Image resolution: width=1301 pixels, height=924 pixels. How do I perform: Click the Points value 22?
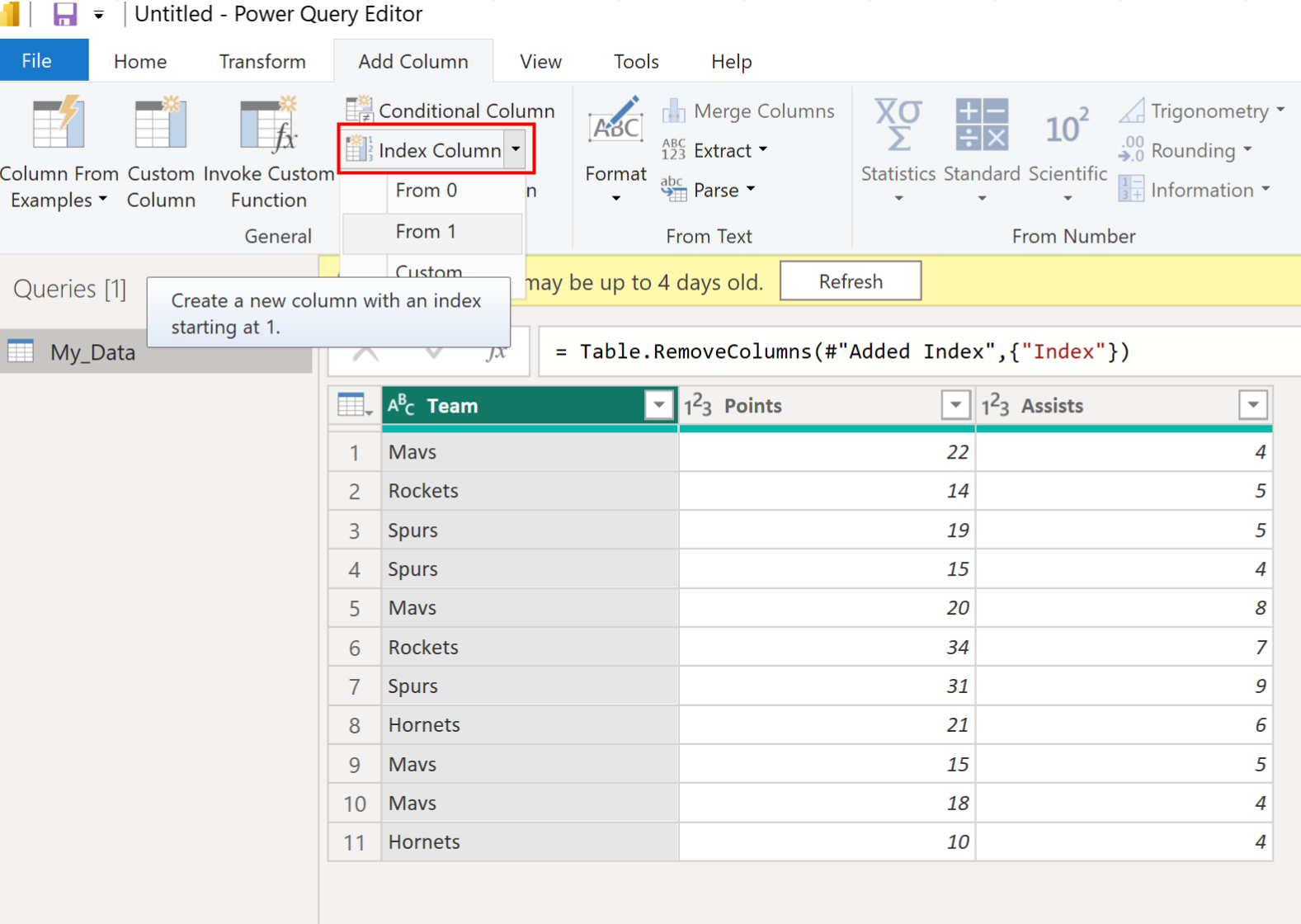pyautogui.click(x=827, y=452)
